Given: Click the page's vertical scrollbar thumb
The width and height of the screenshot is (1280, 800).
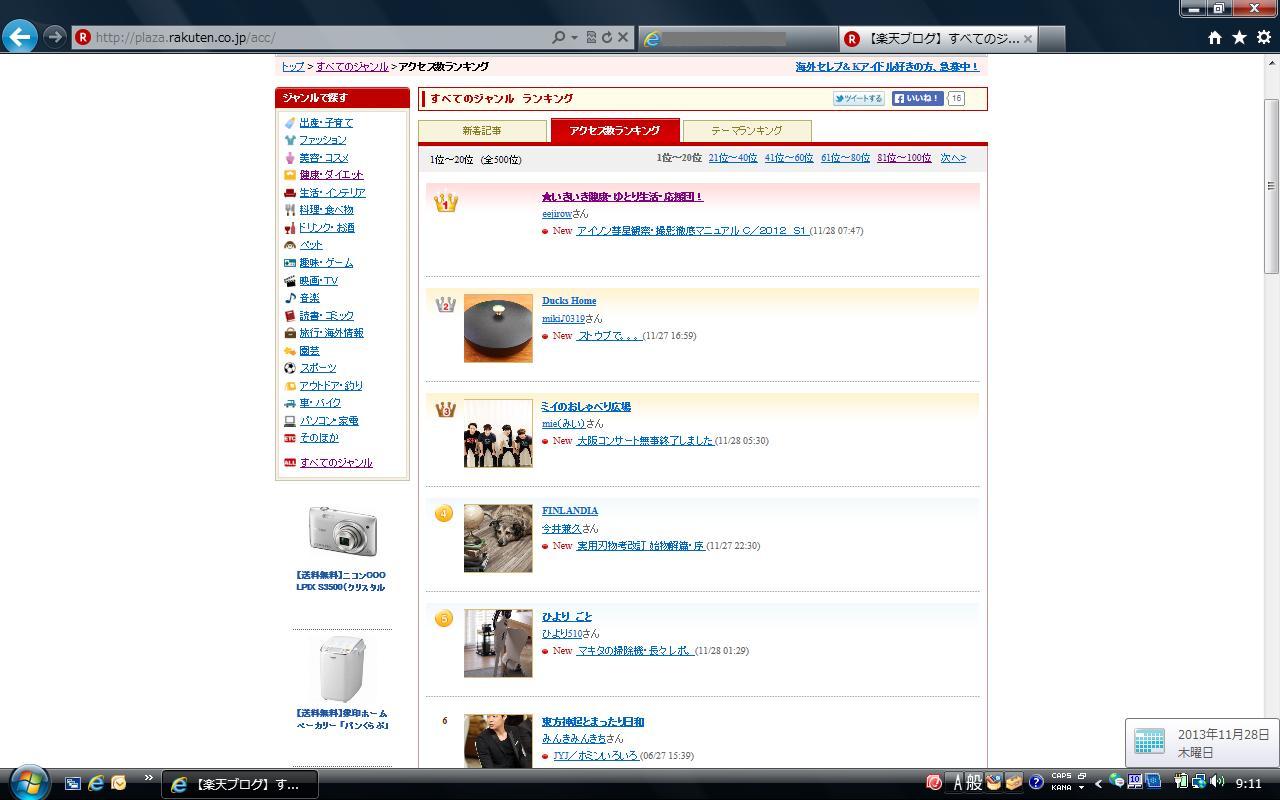Looking at the screenshot, I should [1271, 185].
